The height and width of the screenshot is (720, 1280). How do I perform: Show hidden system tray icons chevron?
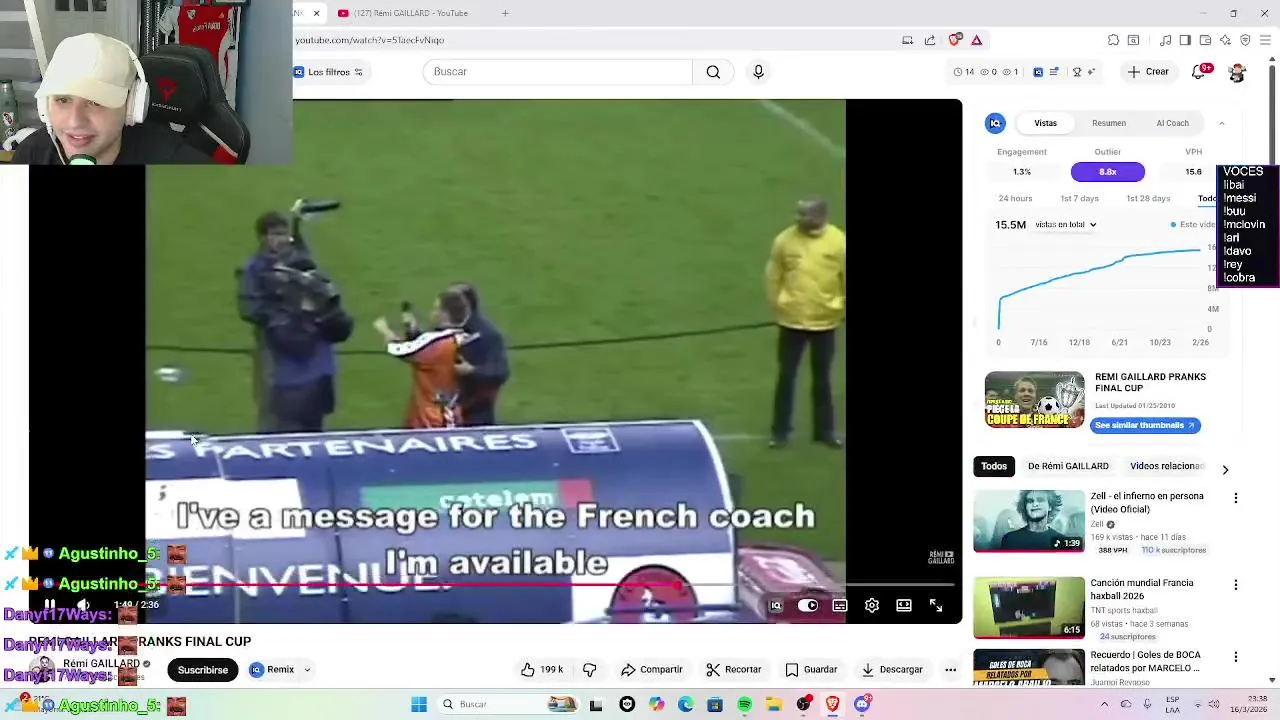1104,705
